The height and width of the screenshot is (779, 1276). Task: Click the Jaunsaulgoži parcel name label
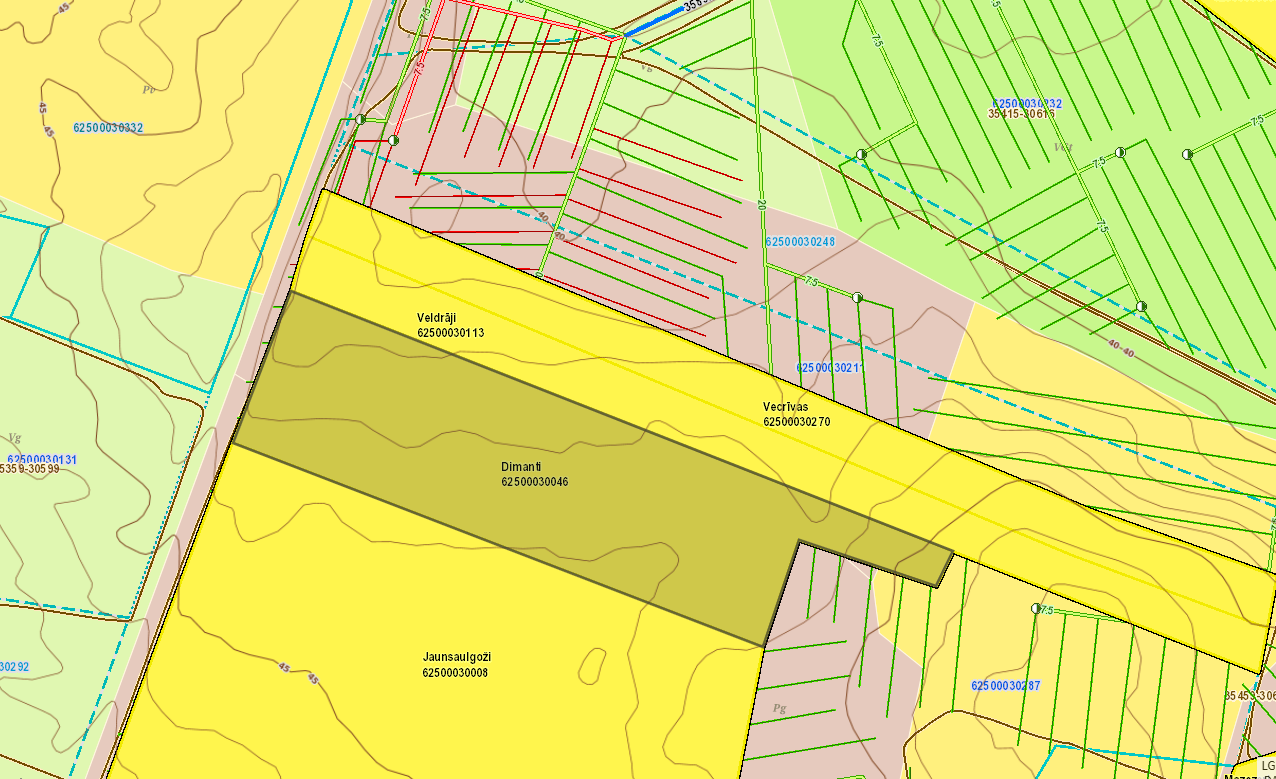(457, 657)
